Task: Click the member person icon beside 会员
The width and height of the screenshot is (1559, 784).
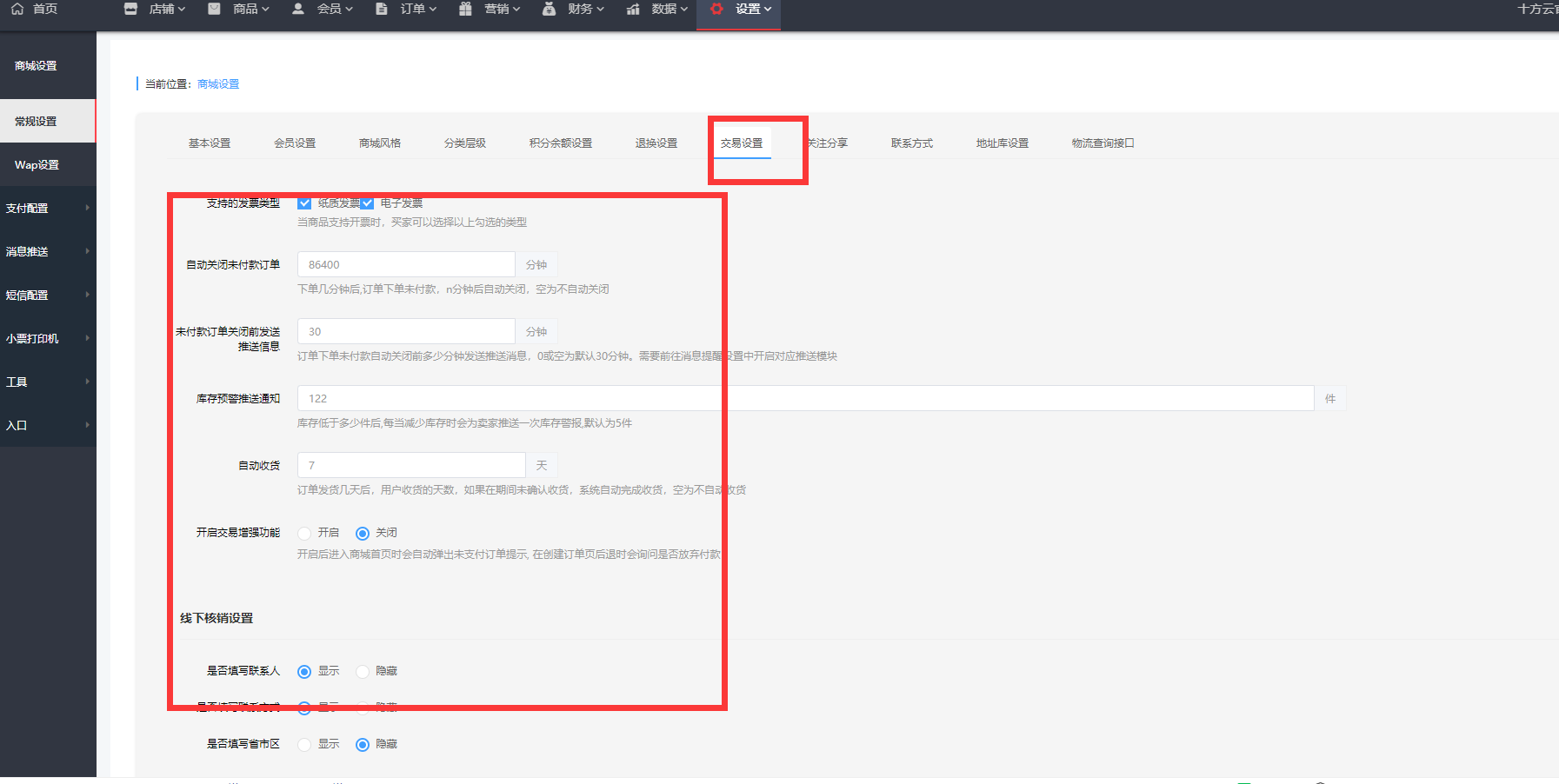Action: (x=298, y=9)
